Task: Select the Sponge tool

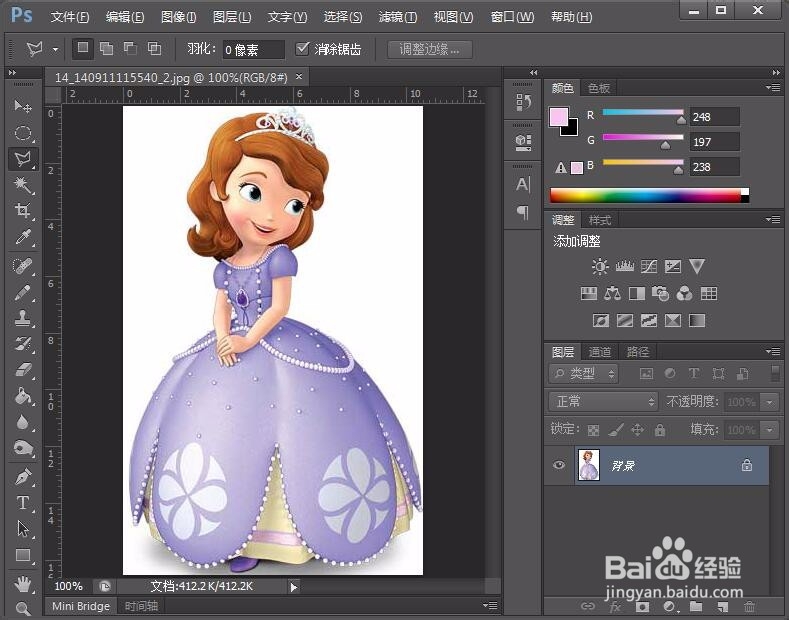Action: click(x=23, y=448)
